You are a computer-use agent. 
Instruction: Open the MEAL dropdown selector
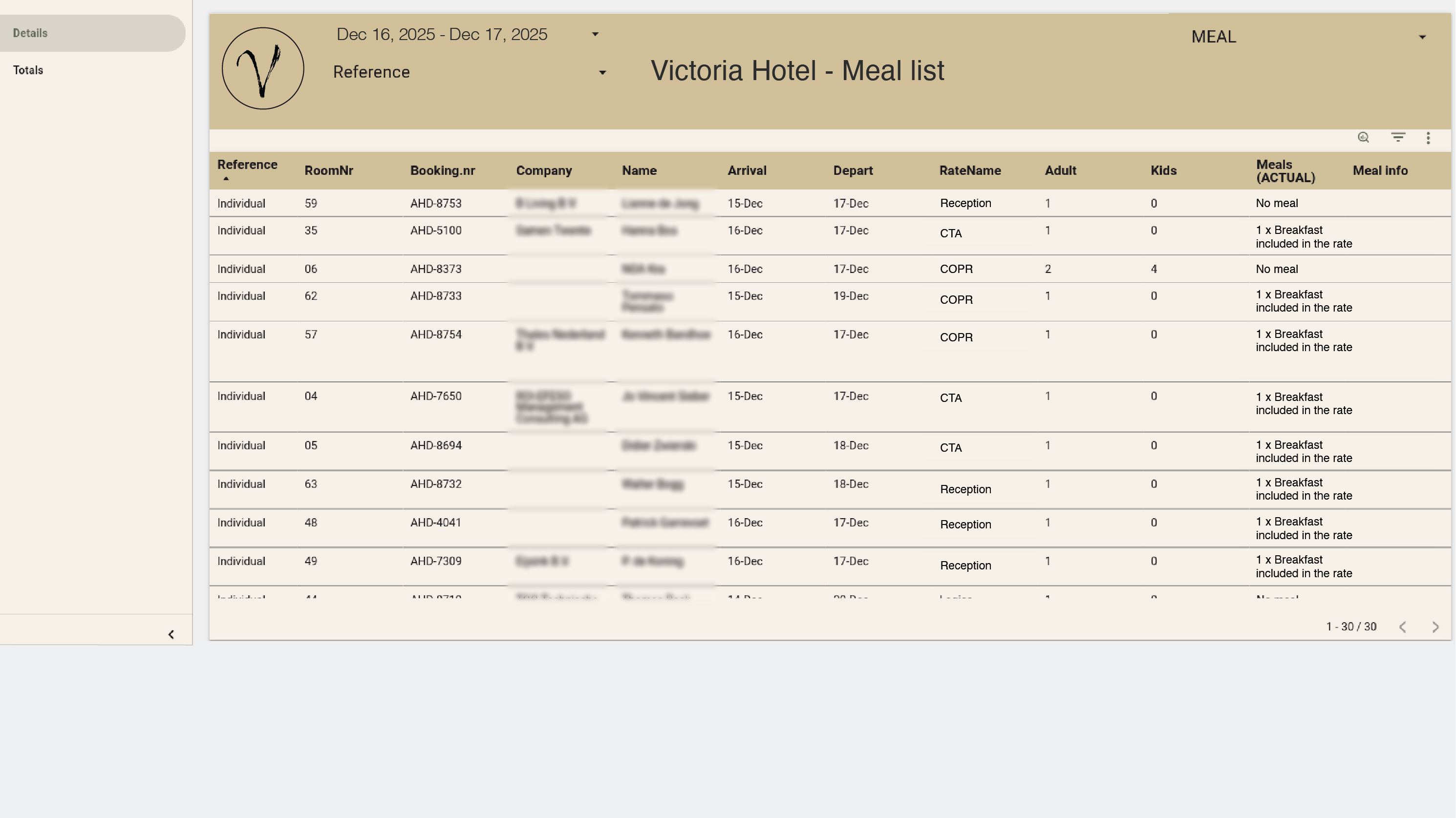[x=1421, y=37]
